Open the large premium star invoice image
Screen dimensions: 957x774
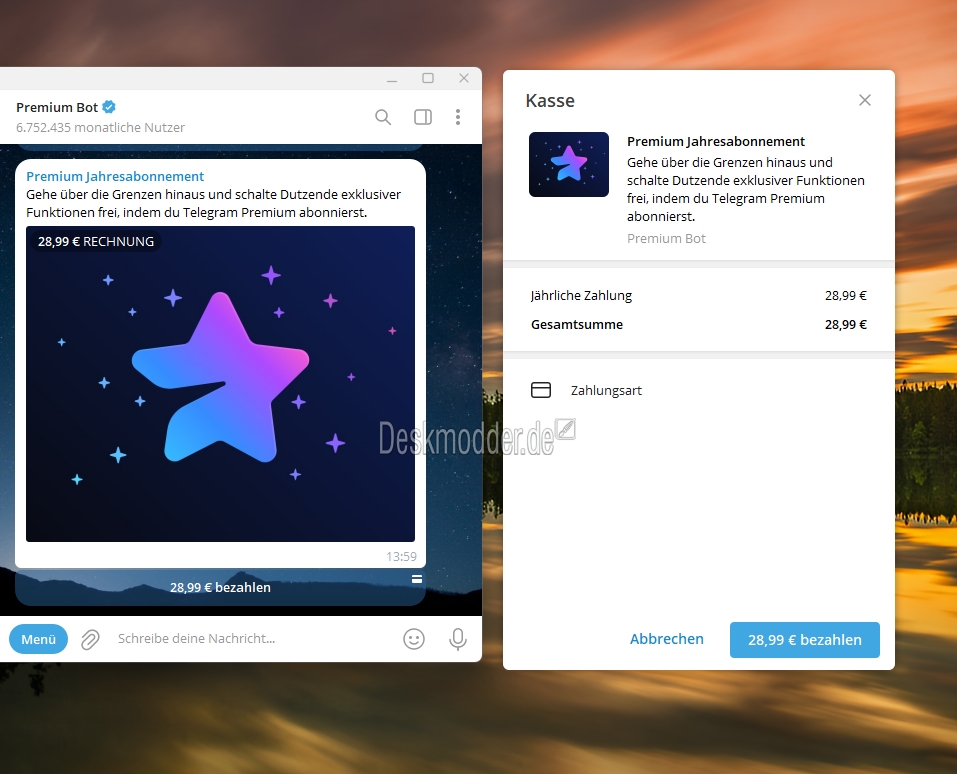pos(220,384)
